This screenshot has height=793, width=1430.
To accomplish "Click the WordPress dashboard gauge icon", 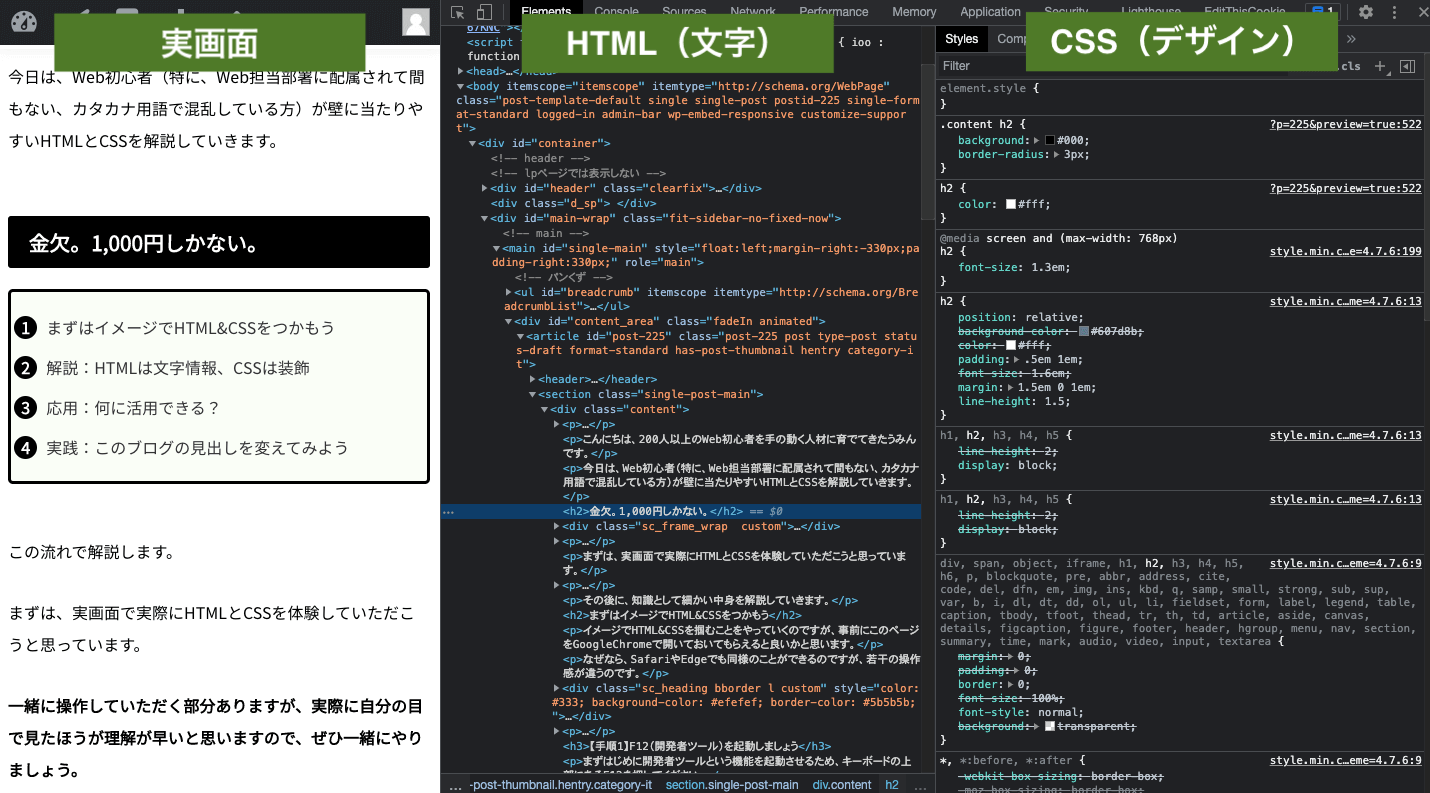I will click(x=22, y=22).
